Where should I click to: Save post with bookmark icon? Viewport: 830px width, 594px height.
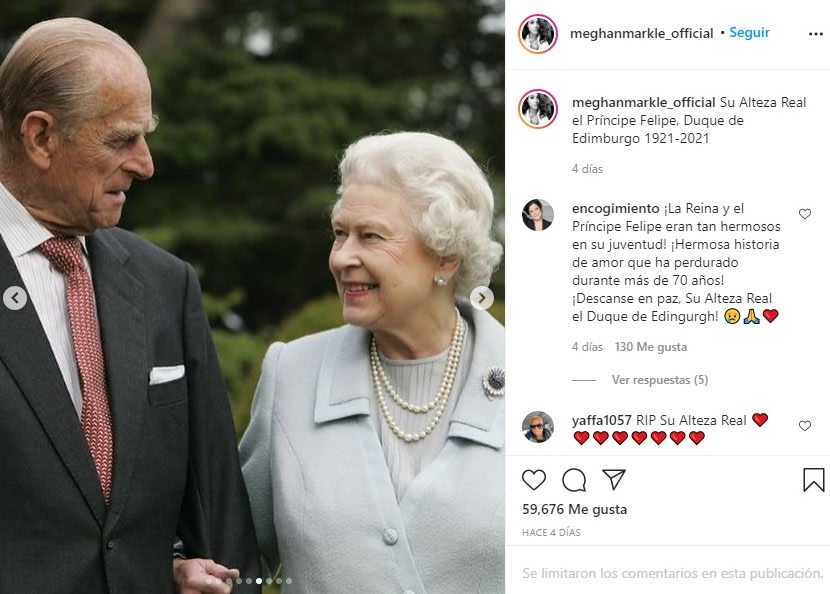pyautogui.click(x=814, y=480)
